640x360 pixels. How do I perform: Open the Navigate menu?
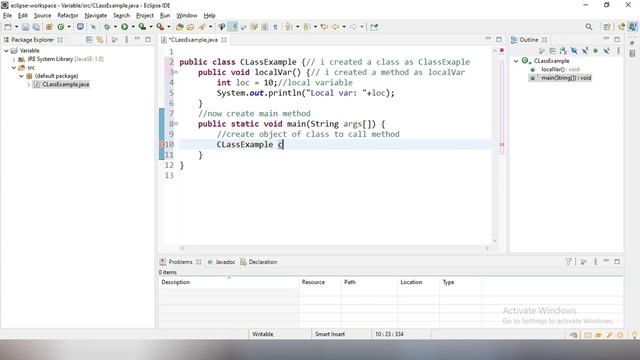(96, 16)
